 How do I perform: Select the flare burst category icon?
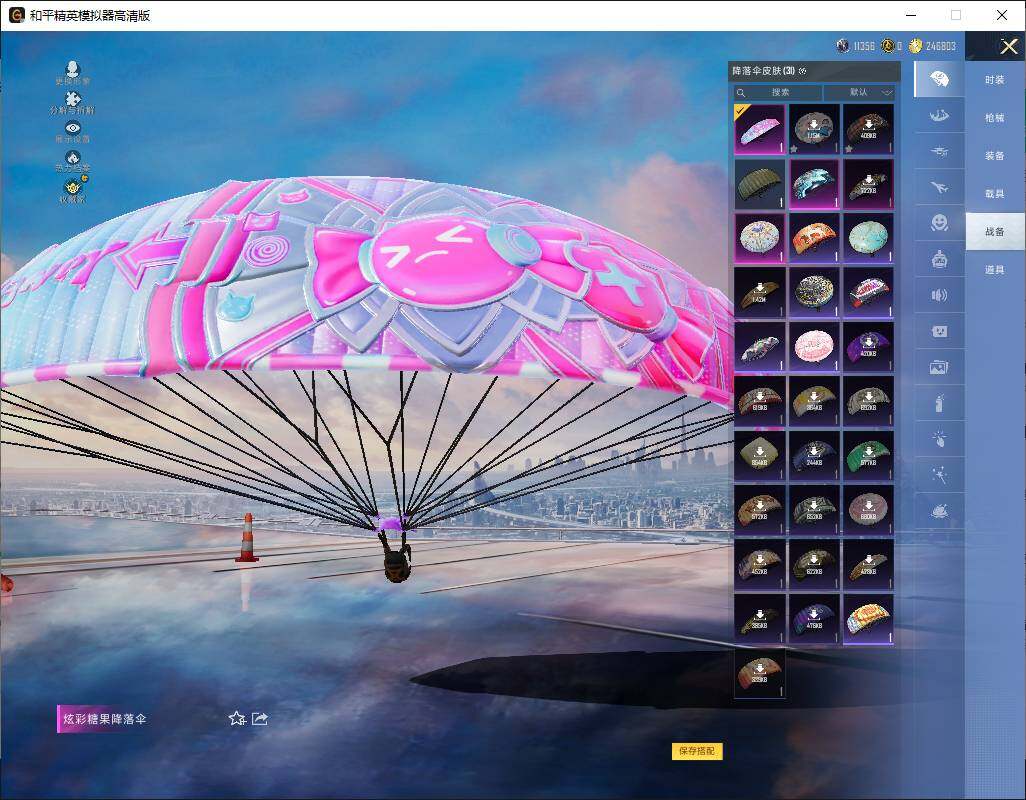pyautogui.click(x=939, y=439)
